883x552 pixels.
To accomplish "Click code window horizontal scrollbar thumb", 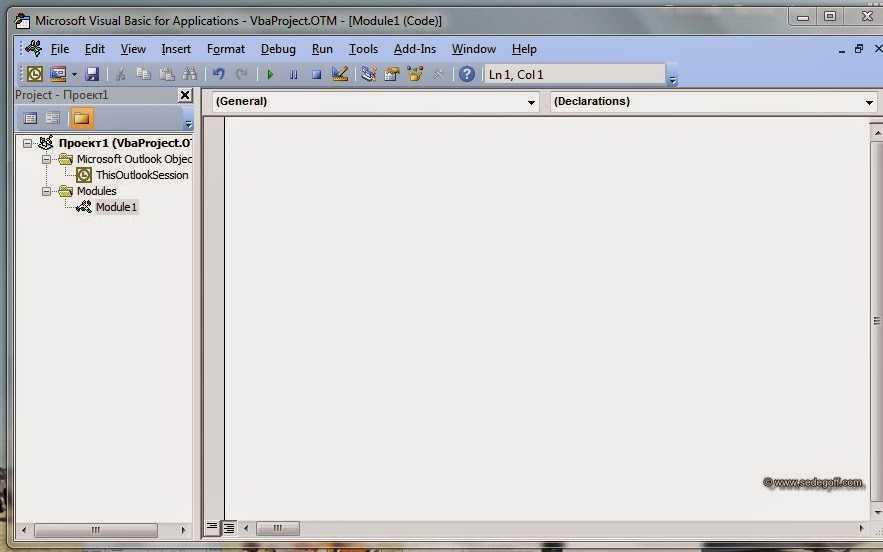I will coord(278,528).
